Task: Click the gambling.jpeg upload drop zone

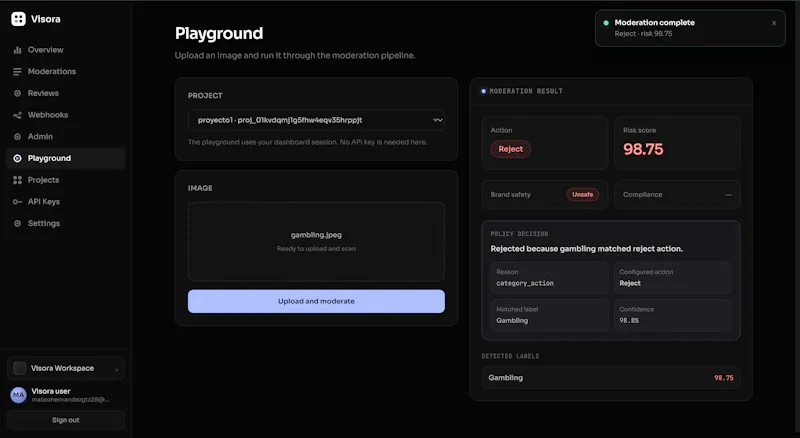Action: tap(316, 241)
